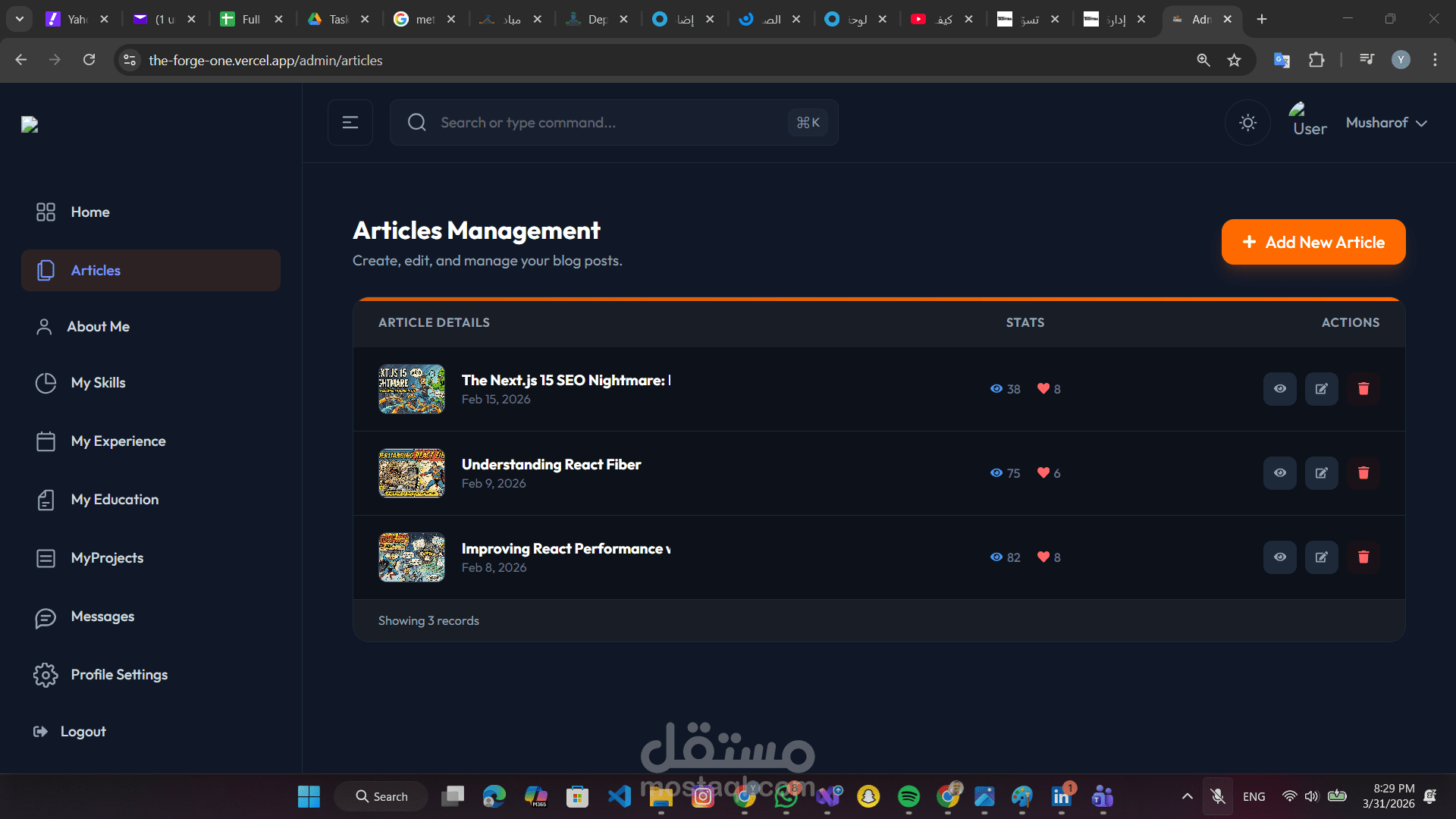Collapse sidebar with the hamburger menu icon
1456x819 pixels.
point(350,123)
